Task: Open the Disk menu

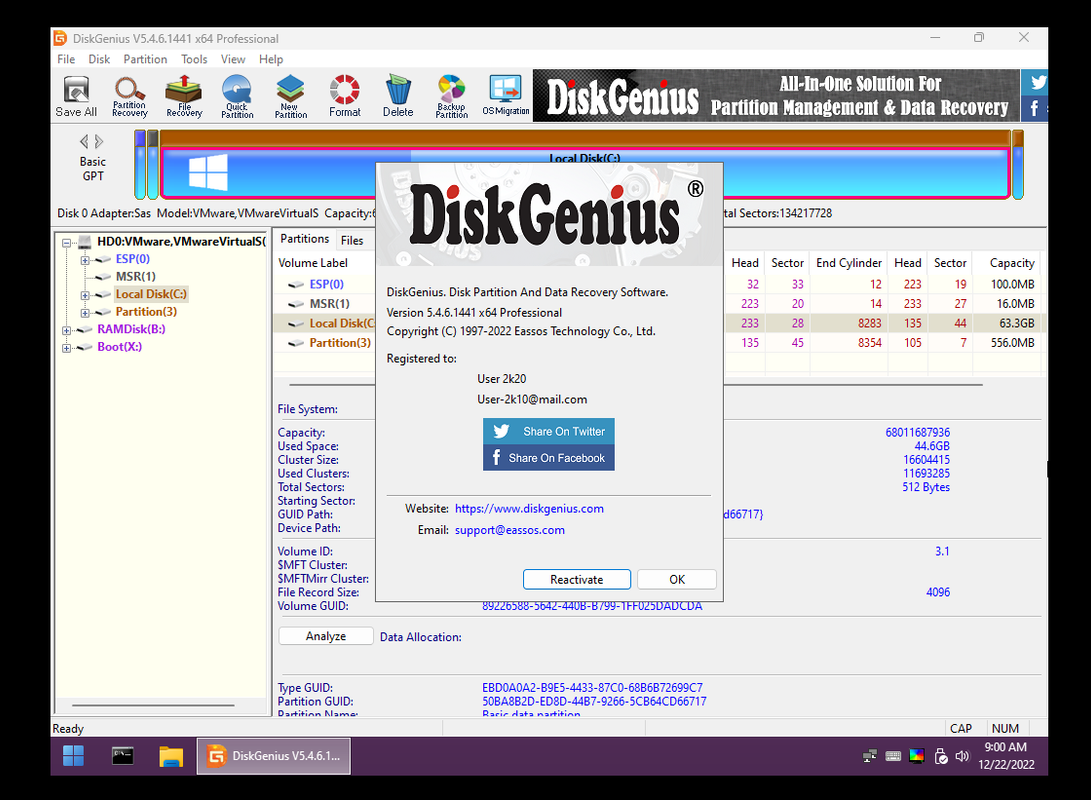Action: coord(99,59)
